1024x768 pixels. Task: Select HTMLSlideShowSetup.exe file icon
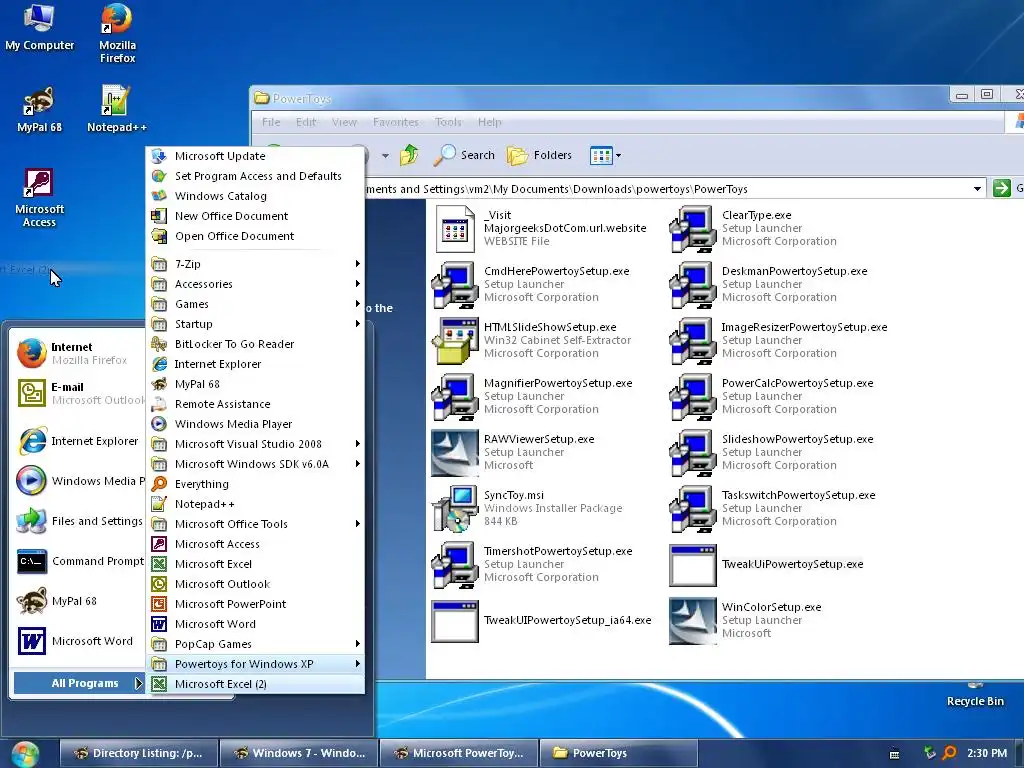pyautogui.click(x=455, y=341)
